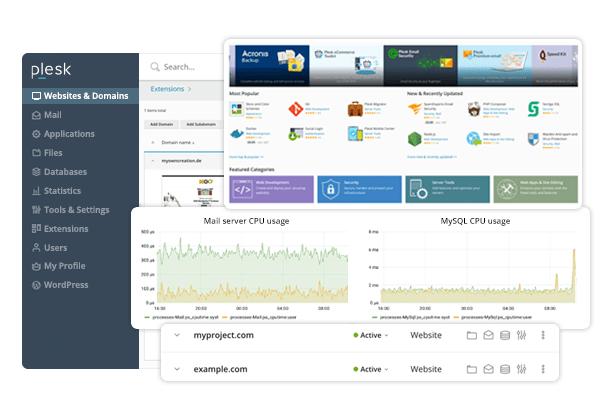Viewport: 600px width, 400px height.
Task: Expand the myproject.com domain row
Action: pos(177,336)
